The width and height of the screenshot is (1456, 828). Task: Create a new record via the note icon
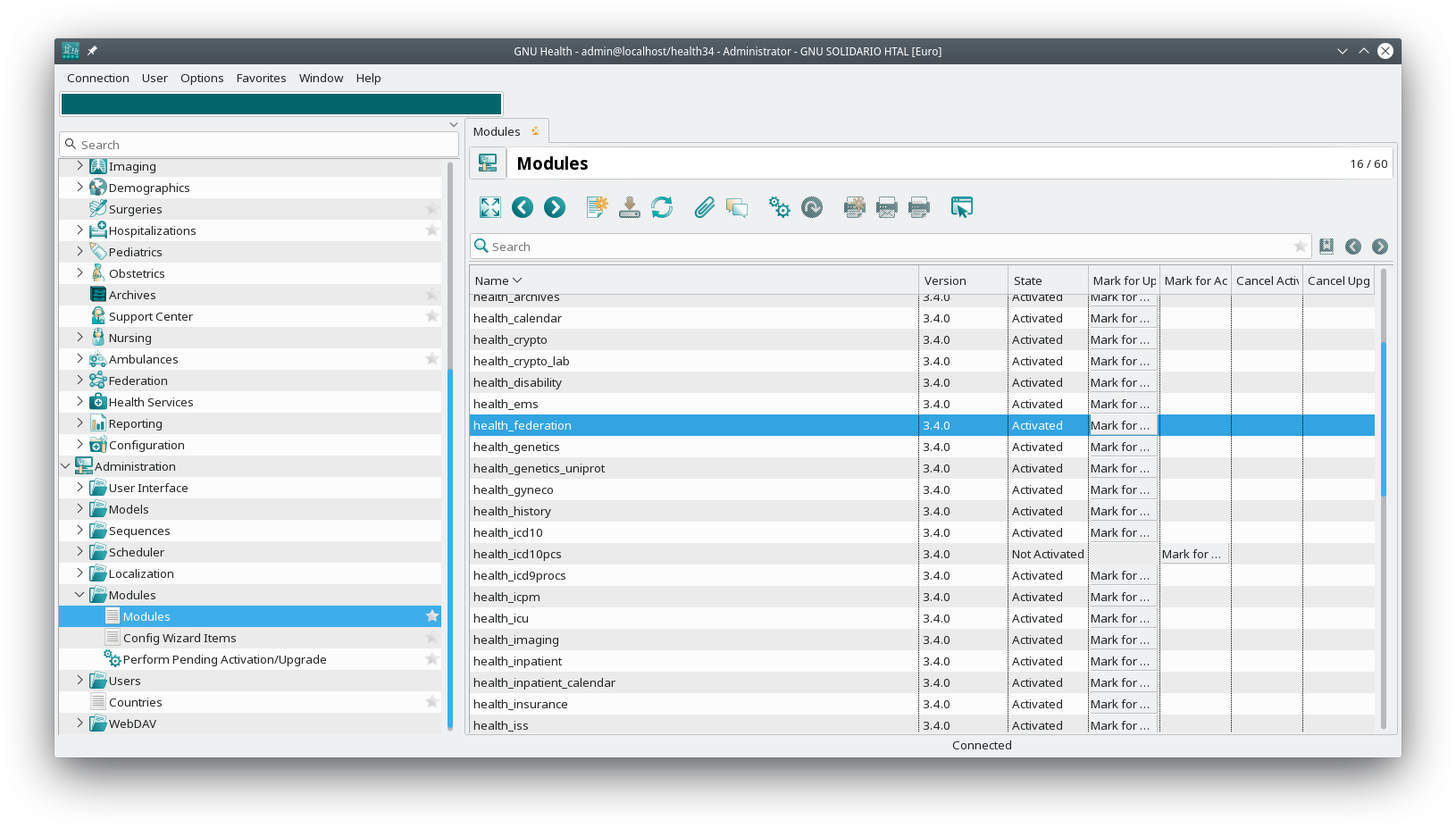click(x=598, y=207)
